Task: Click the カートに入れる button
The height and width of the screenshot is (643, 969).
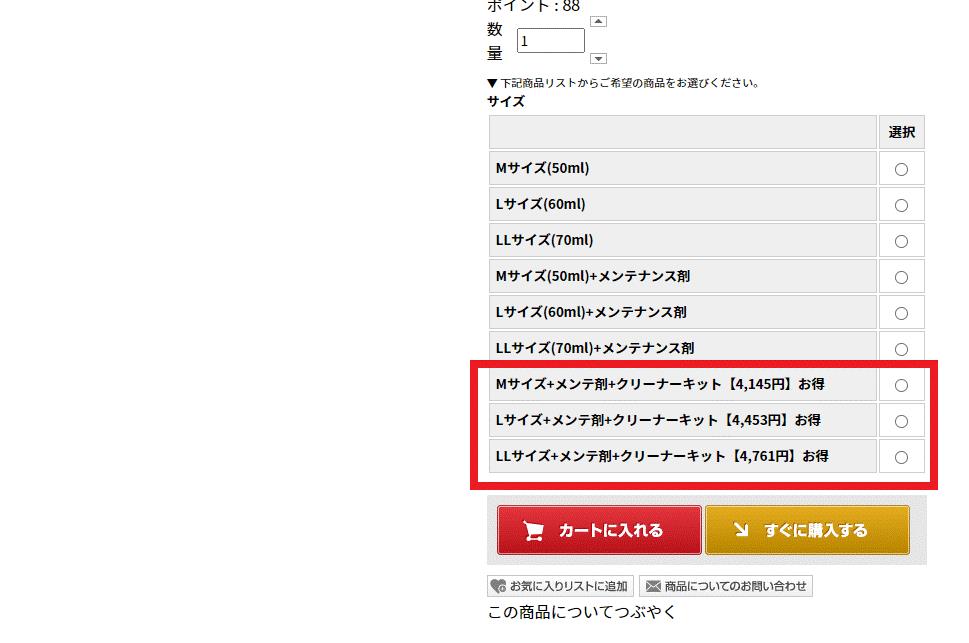Action: [x=599, y=530]
